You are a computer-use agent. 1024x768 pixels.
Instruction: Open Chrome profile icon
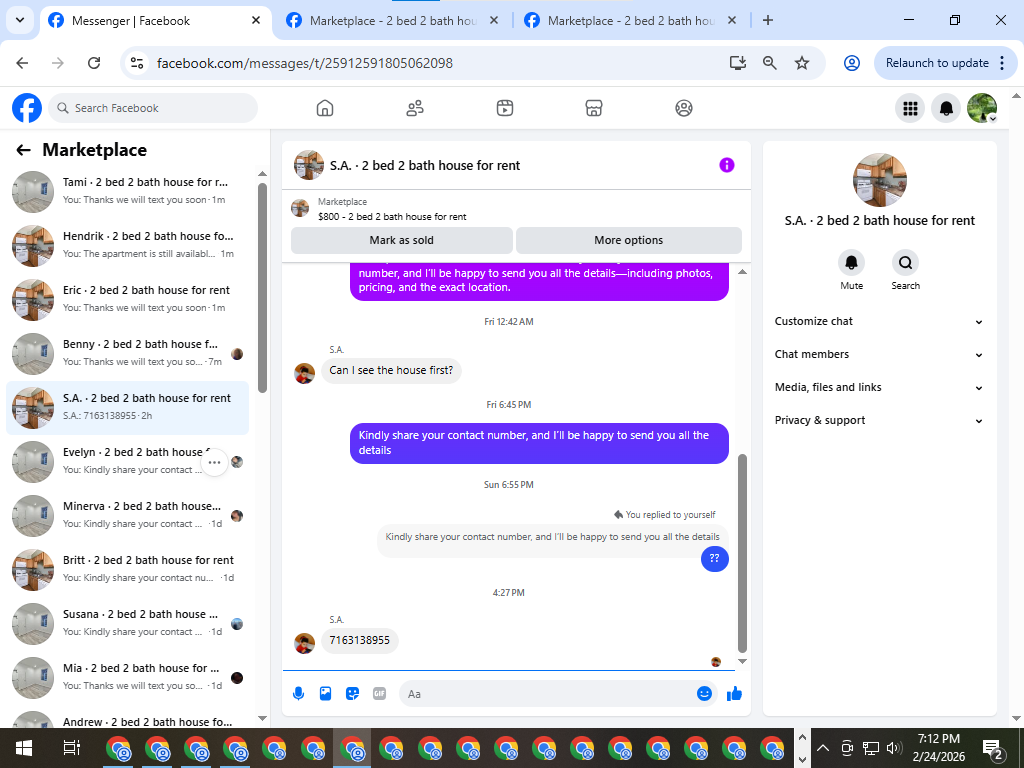tap(852, 63)
